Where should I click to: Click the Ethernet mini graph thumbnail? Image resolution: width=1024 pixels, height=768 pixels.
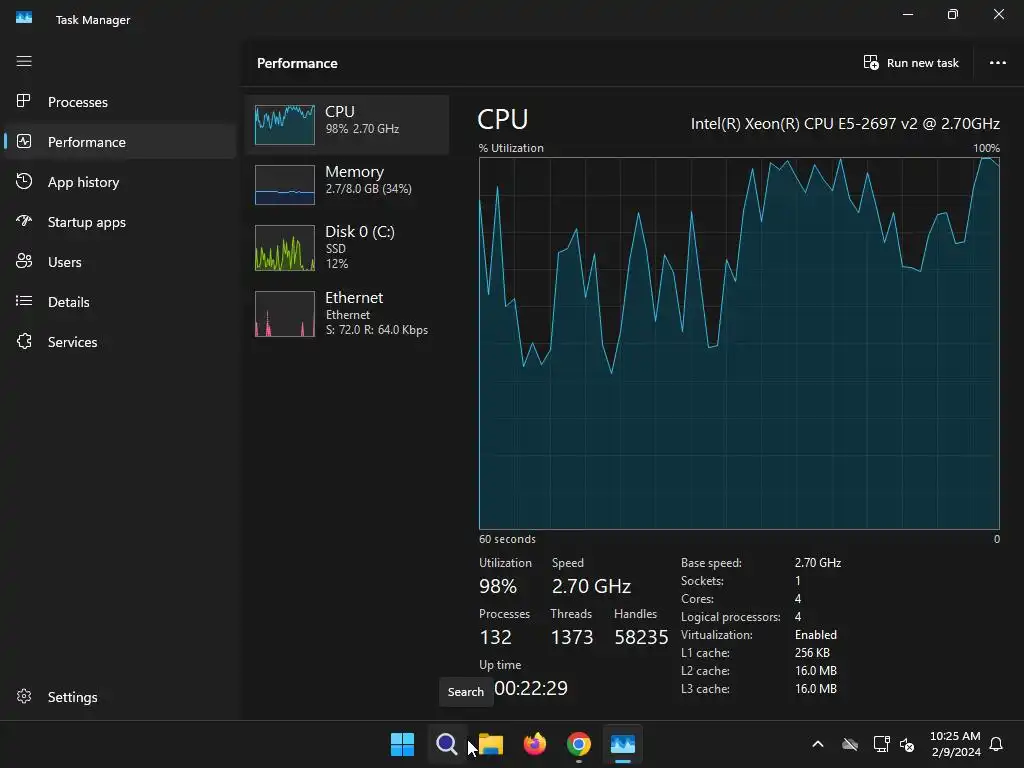[285, 313]
